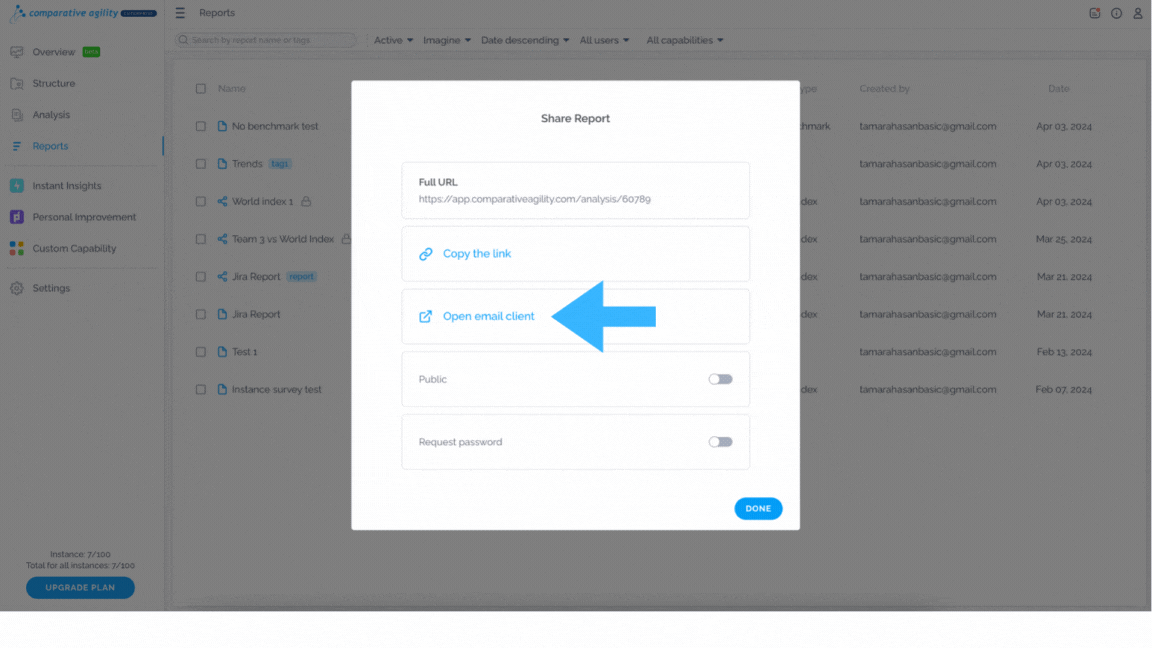This screenshot has width=1152, height=648.
Task: Open Personal Improvement section
Action: coord(82,217)
